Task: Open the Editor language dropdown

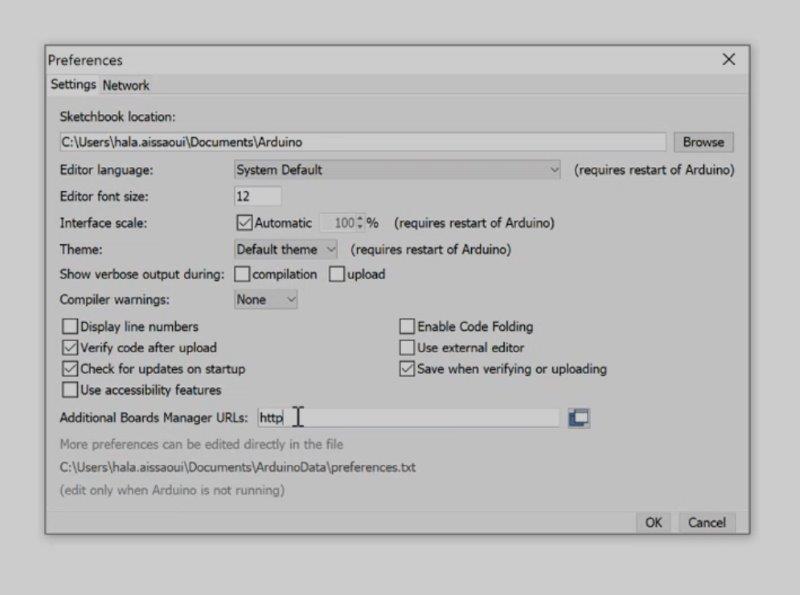Action: [397, 170]
